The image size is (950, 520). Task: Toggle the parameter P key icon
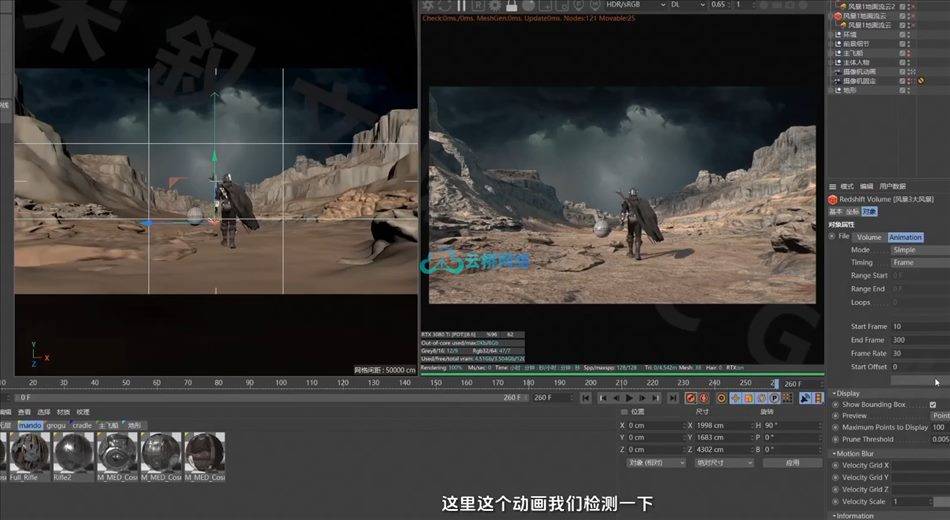click(774, 398)
